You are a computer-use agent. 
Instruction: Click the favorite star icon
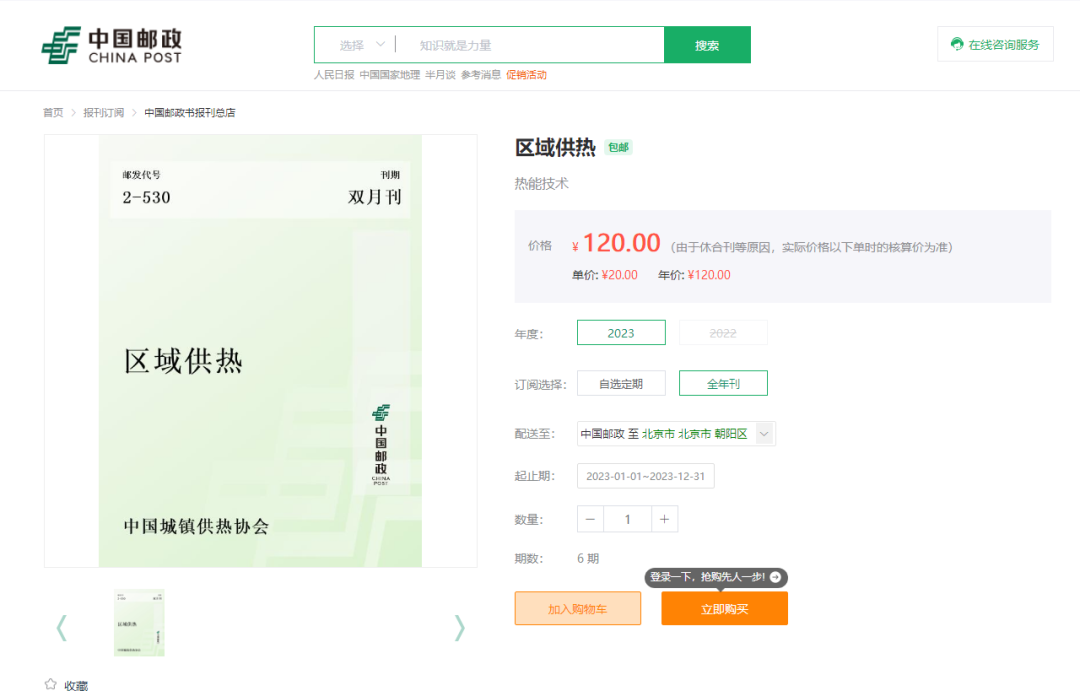[51, 684]
